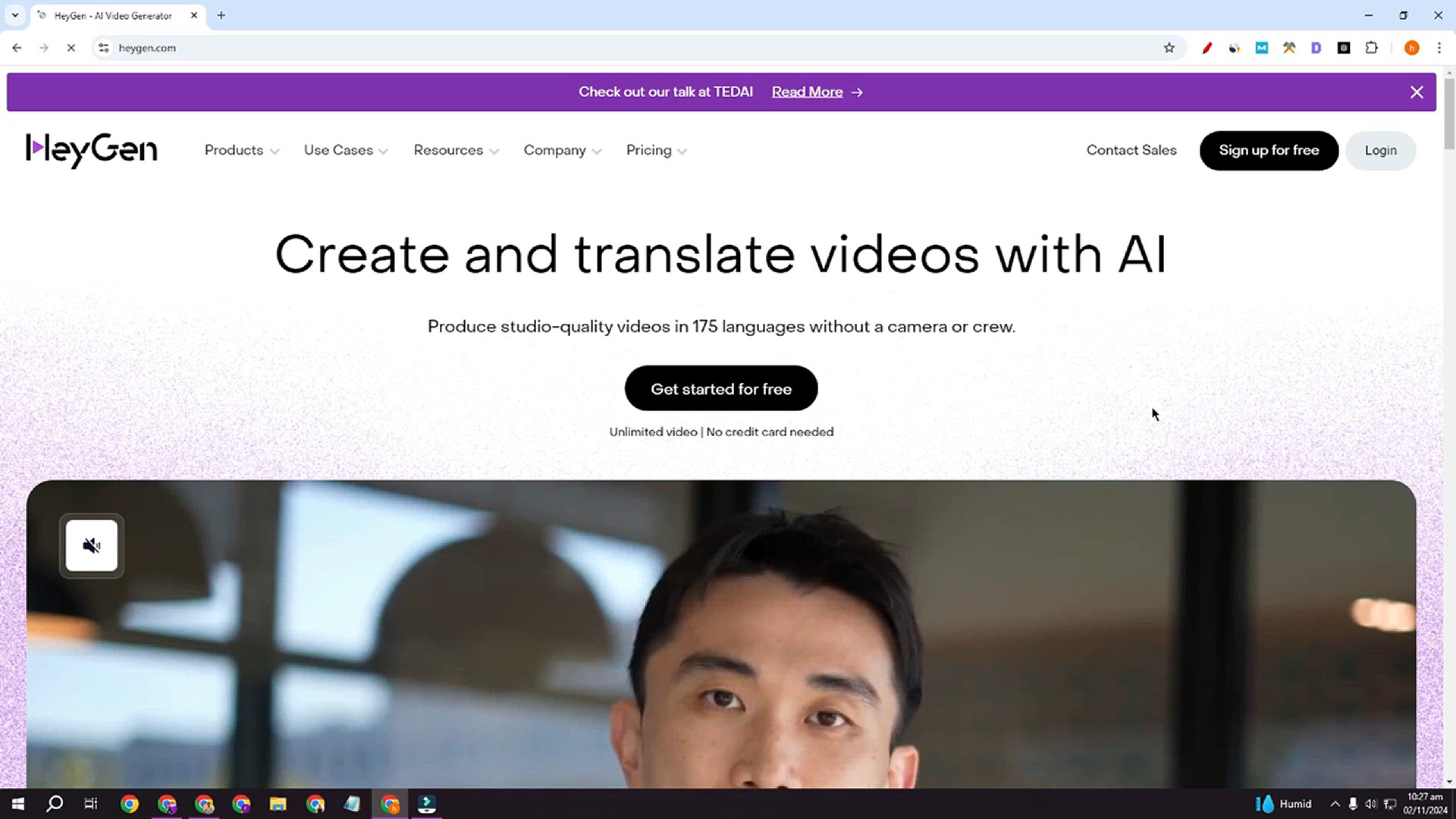Expand the Products menu
This screenshot has width=1456, height=819.
click(x=242, y=150)
